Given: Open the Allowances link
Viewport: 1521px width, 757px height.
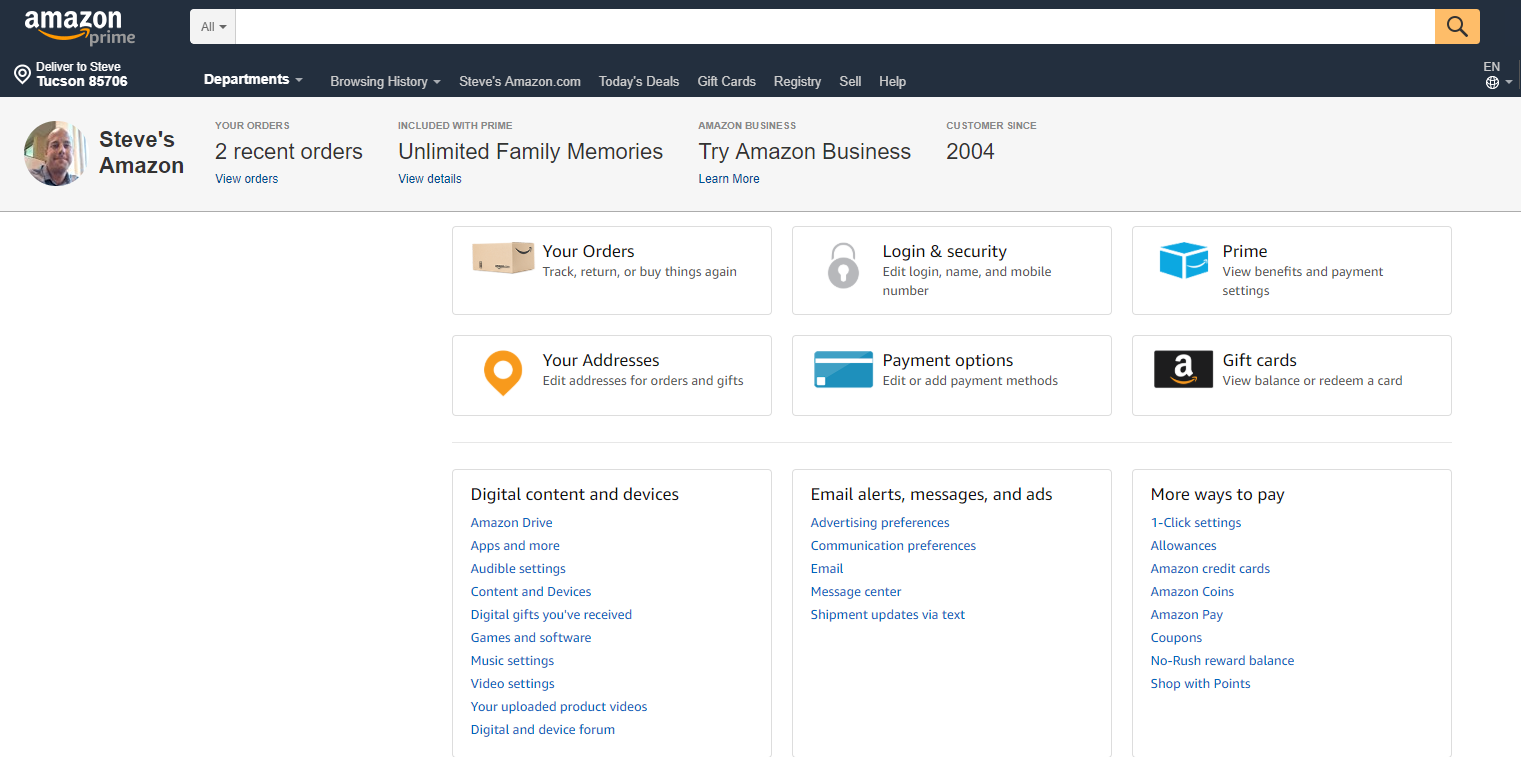Looking at the screenshot, I should [x=1184, y=546].
